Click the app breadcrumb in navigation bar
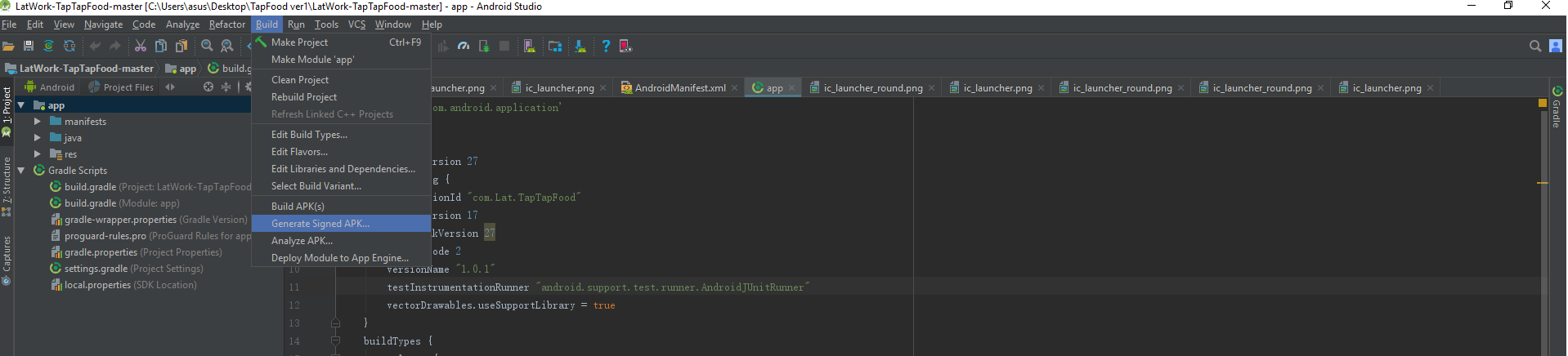Screen dimensions: 1568x356 click(x=181, y=69)
